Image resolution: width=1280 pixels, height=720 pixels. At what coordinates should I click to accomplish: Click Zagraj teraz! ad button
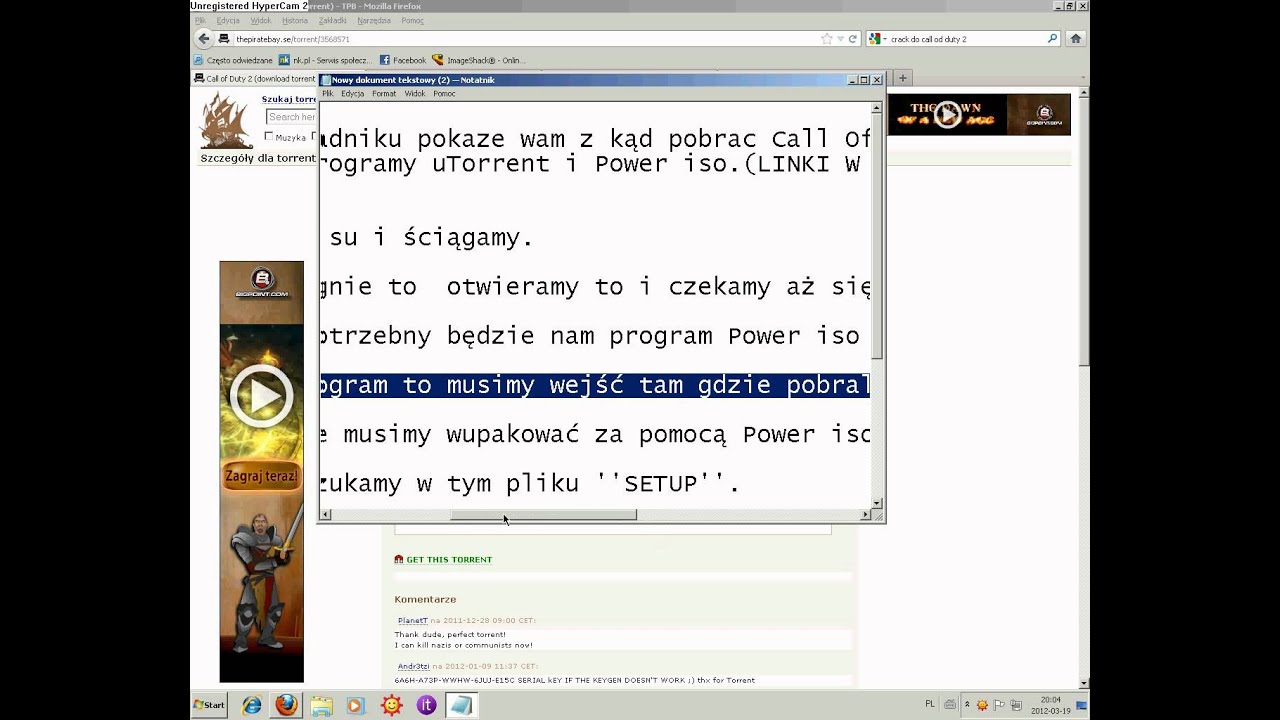click(x=261, y=477)
